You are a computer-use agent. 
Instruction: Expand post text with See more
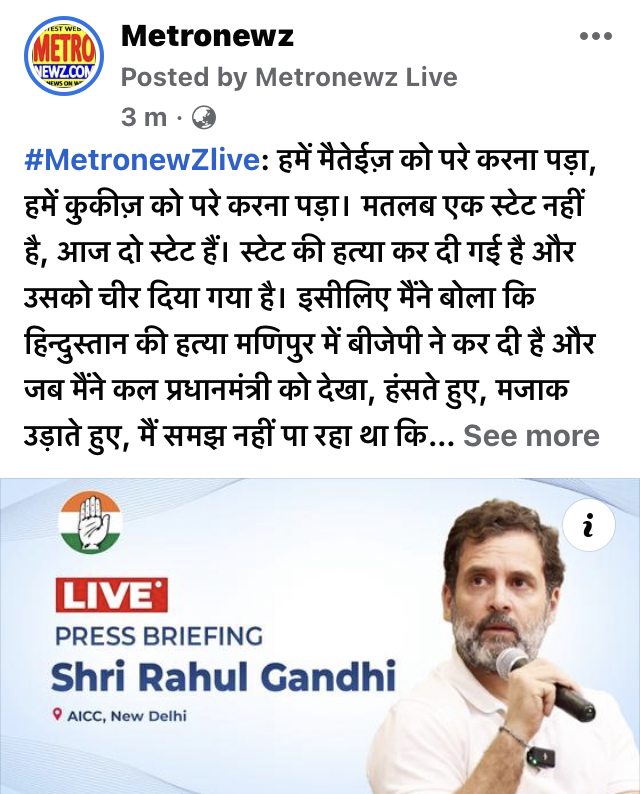point(531,435)
